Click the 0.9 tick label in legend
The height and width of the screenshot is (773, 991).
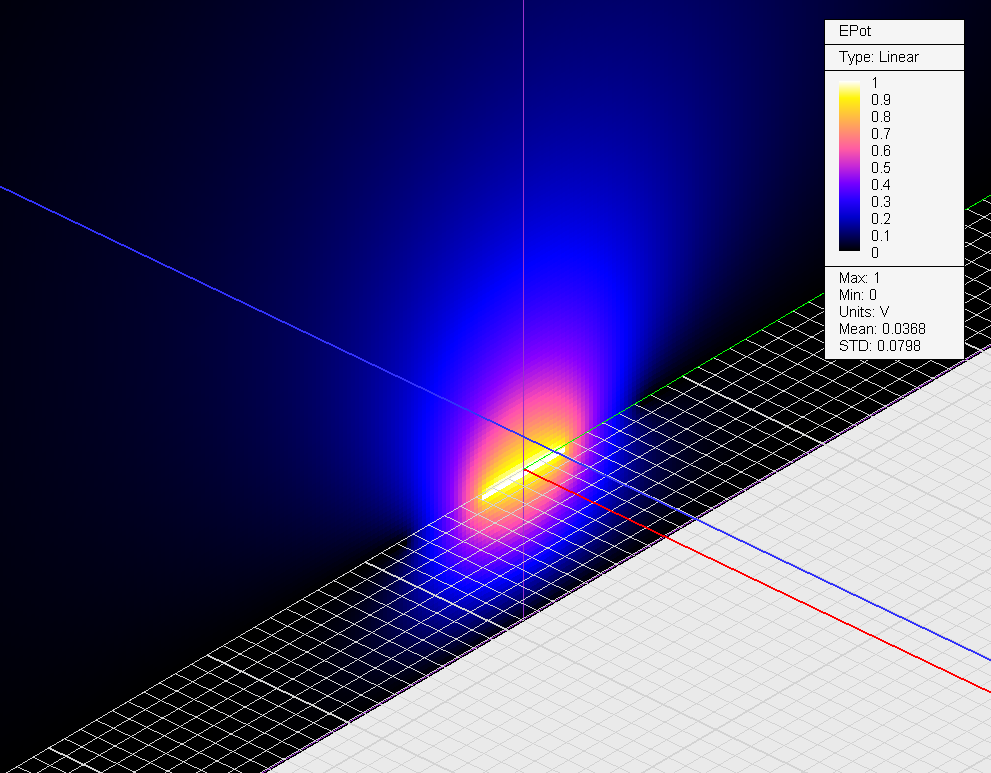point(880,100)
